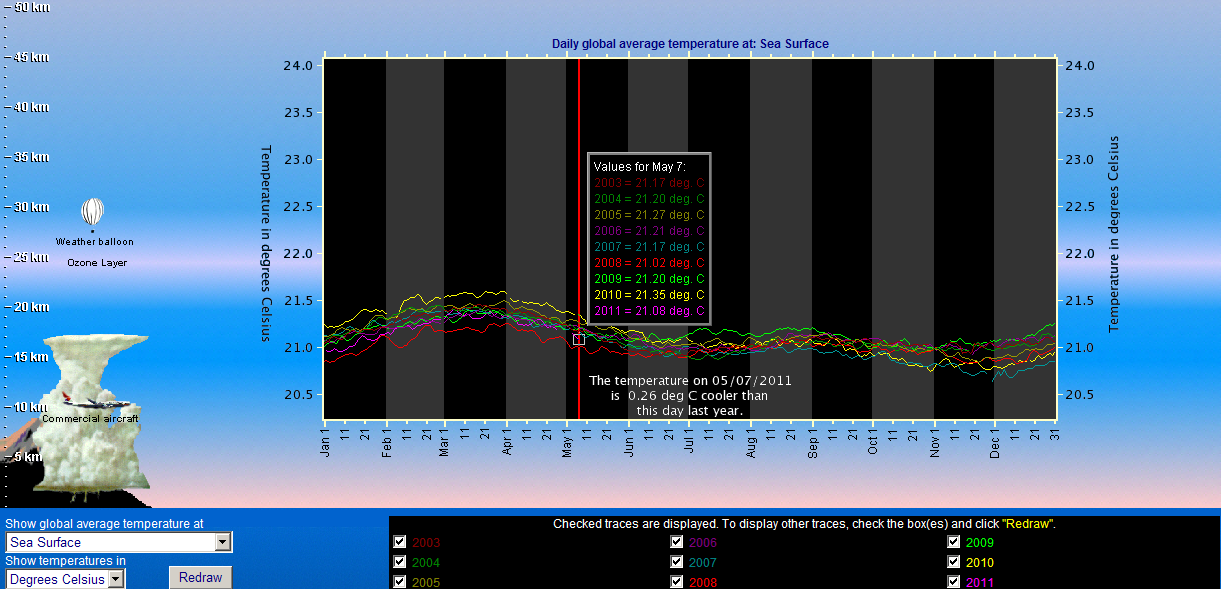Click the Values for May 7 tooltip box
This screenshot has height=589, width=1221.
pyautogui.click(x=649, y=238)
